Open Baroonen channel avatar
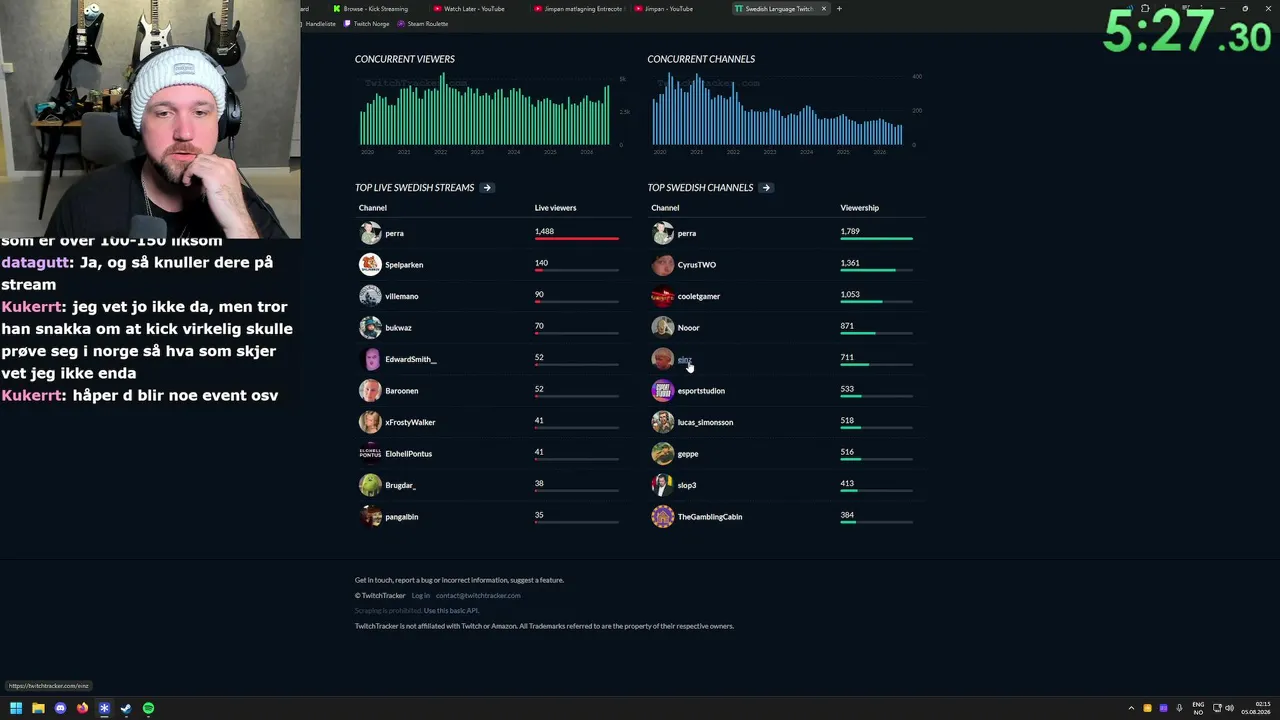The width and height of the screenshot is (1280, 720). 370,391
